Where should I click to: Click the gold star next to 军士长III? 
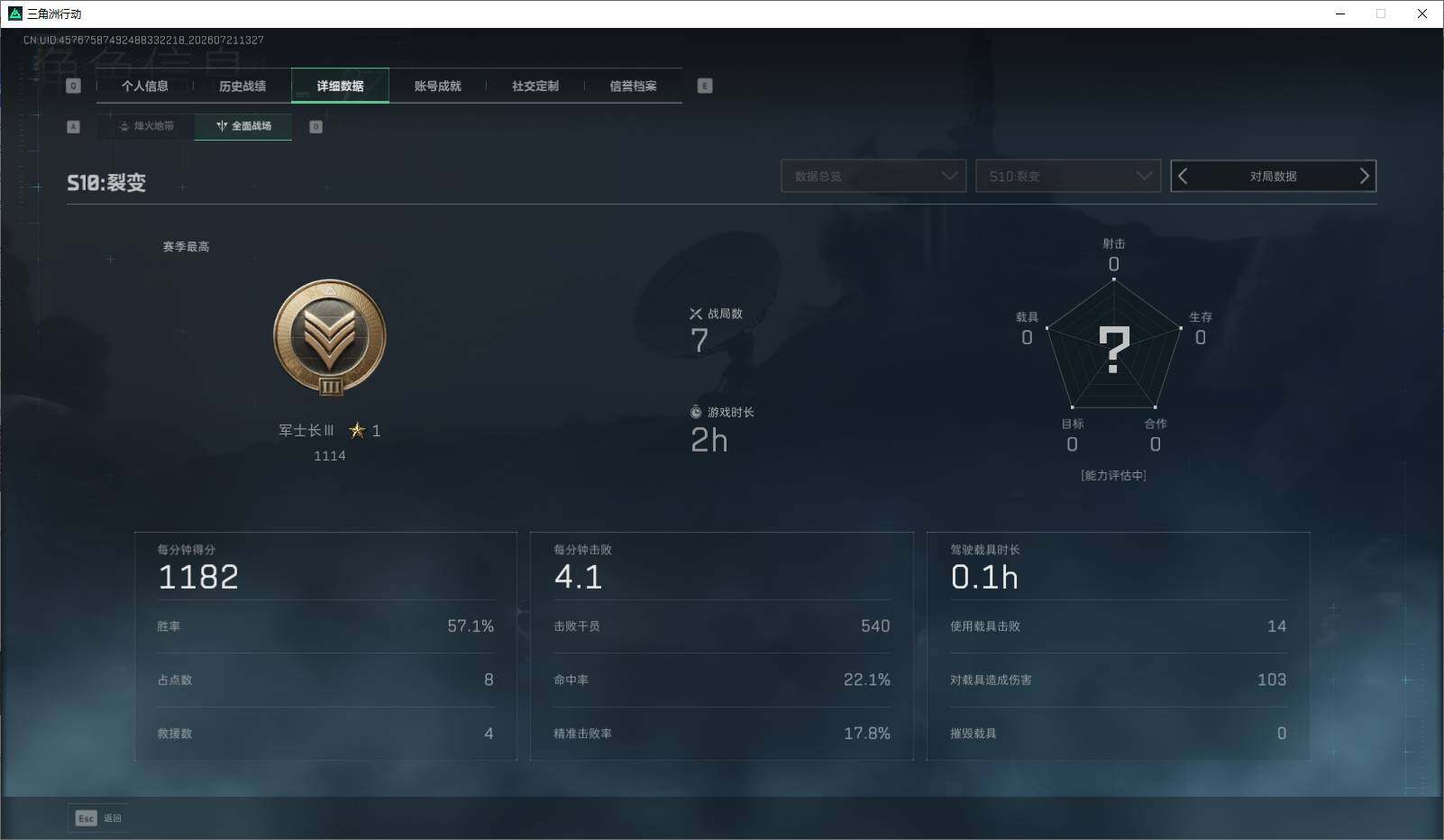[x=358, y=431]
